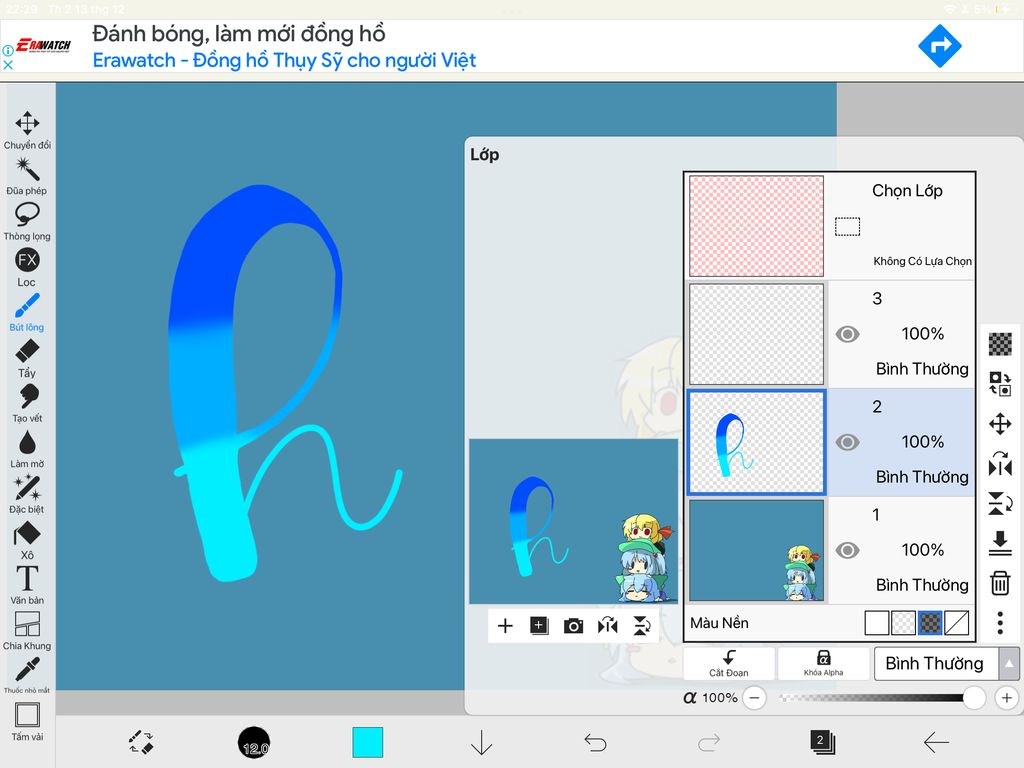This screenshot has height=768, width=1024.
Task: Tap layer 1 100% opacity text
Action: click(x=922, y=550)
